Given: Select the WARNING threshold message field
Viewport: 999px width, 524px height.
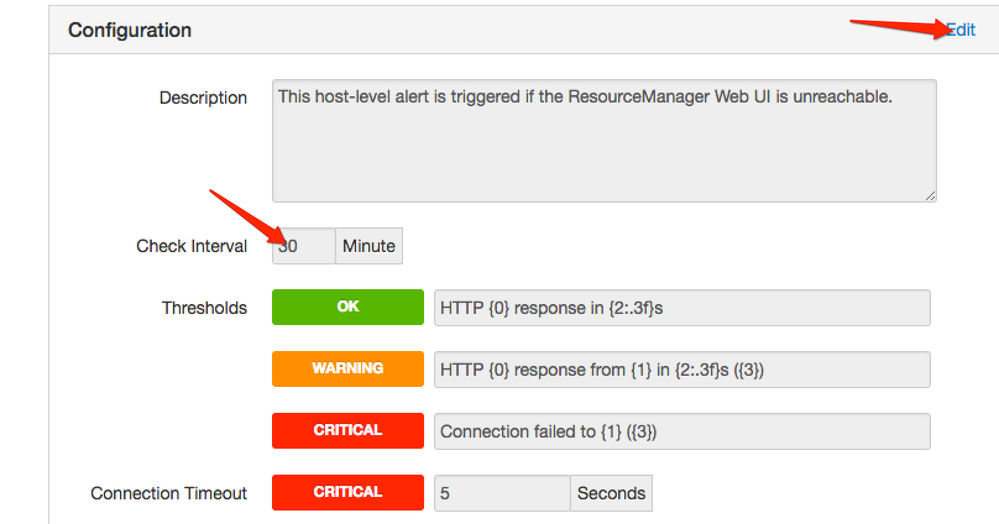Looking at the screenshot, I should pos(682,370).
